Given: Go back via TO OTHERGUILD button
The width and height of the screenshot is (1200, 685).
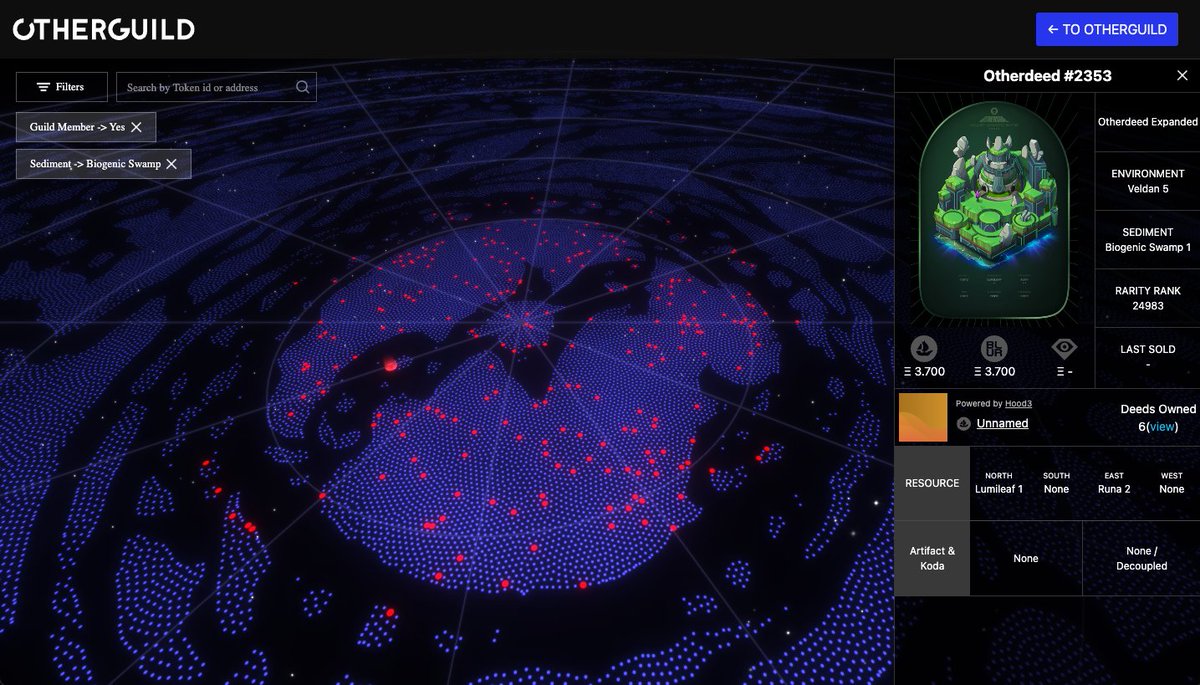Looking at the screenshot, I should pyautogui.click(x=1107, y=29).
